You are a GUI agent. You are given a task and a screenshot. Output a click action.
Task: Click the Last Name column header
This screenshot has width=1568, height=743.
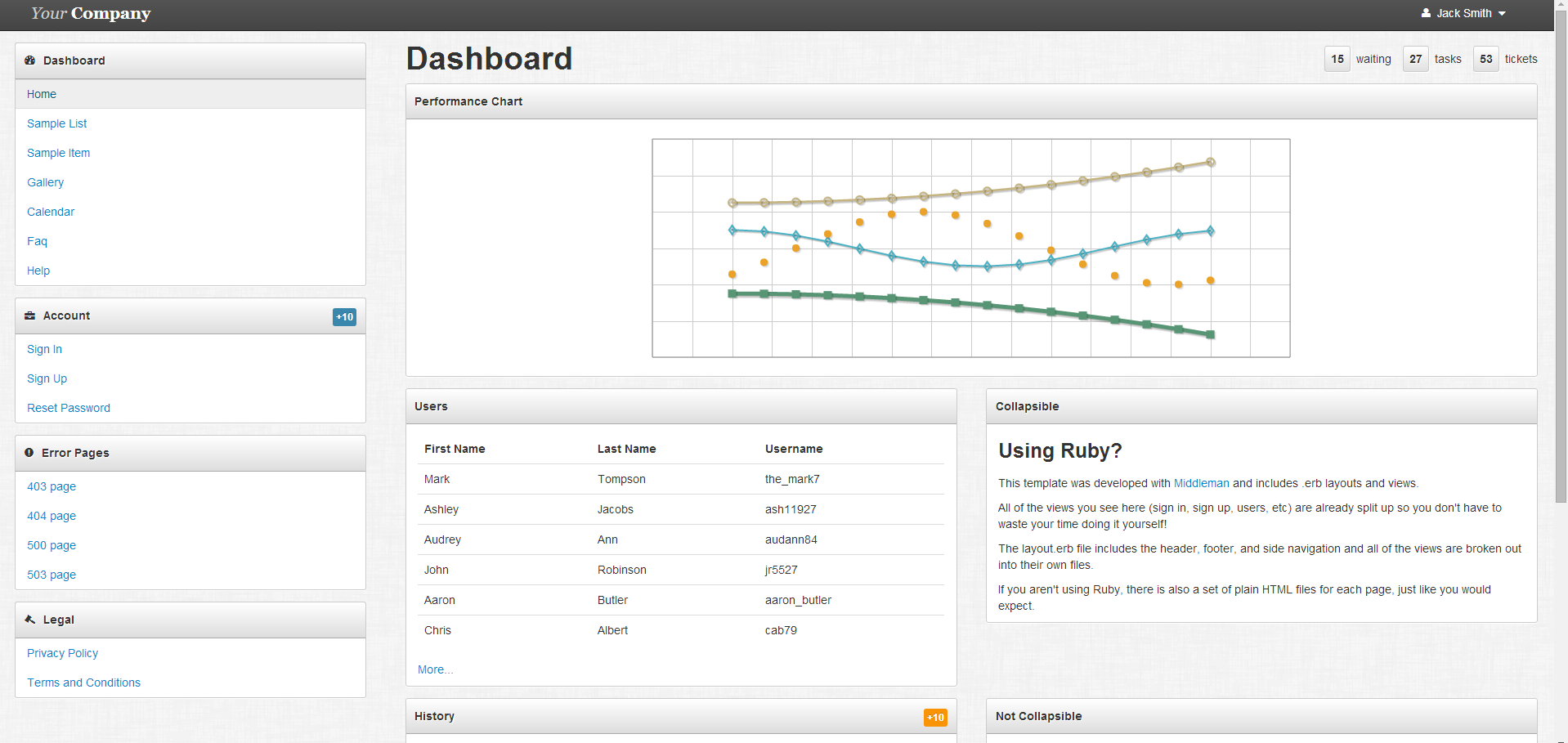pos(626,449)
